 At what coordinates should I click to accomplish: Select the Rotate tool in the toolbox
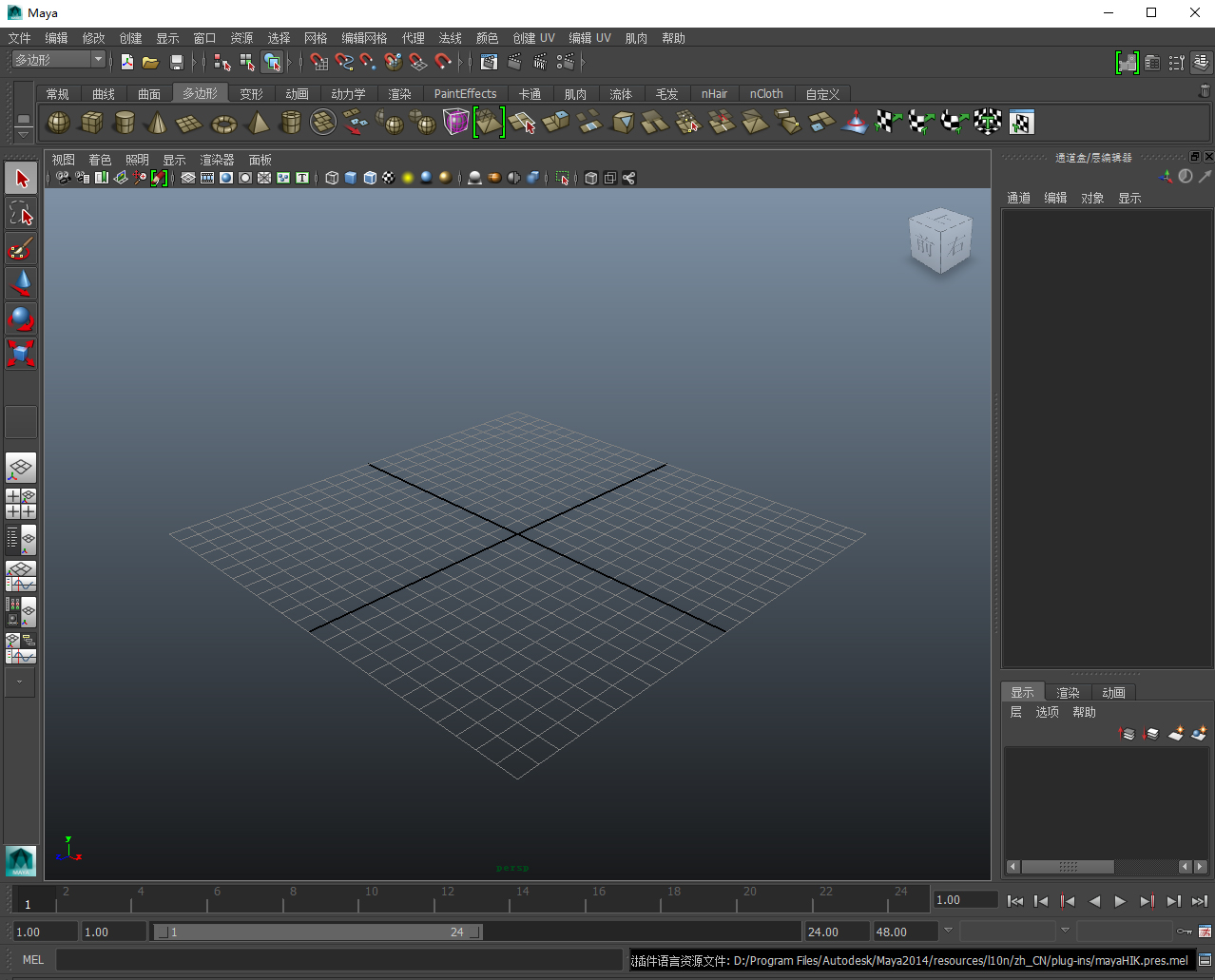(21, 318)
